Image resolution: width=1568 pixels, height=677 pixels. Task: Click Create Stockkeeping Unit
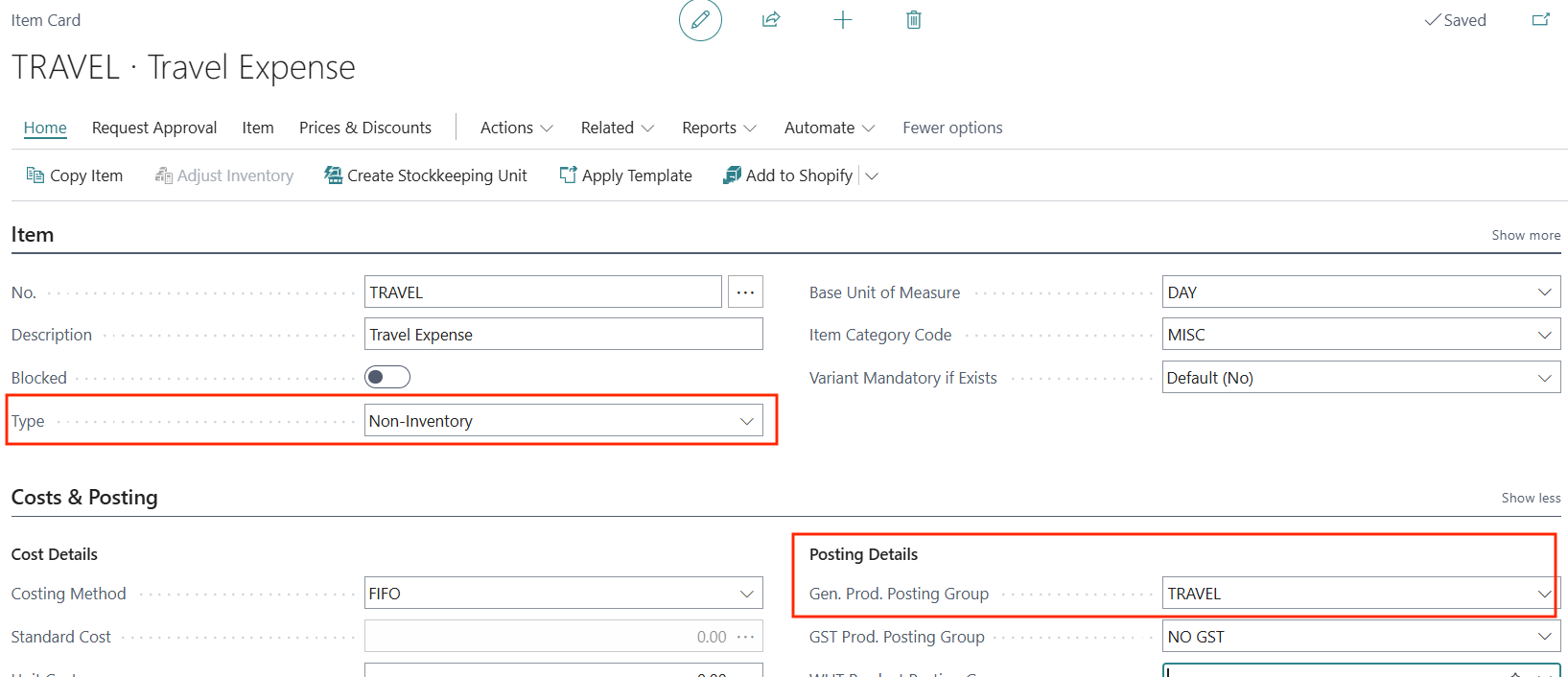click(426, 175)
